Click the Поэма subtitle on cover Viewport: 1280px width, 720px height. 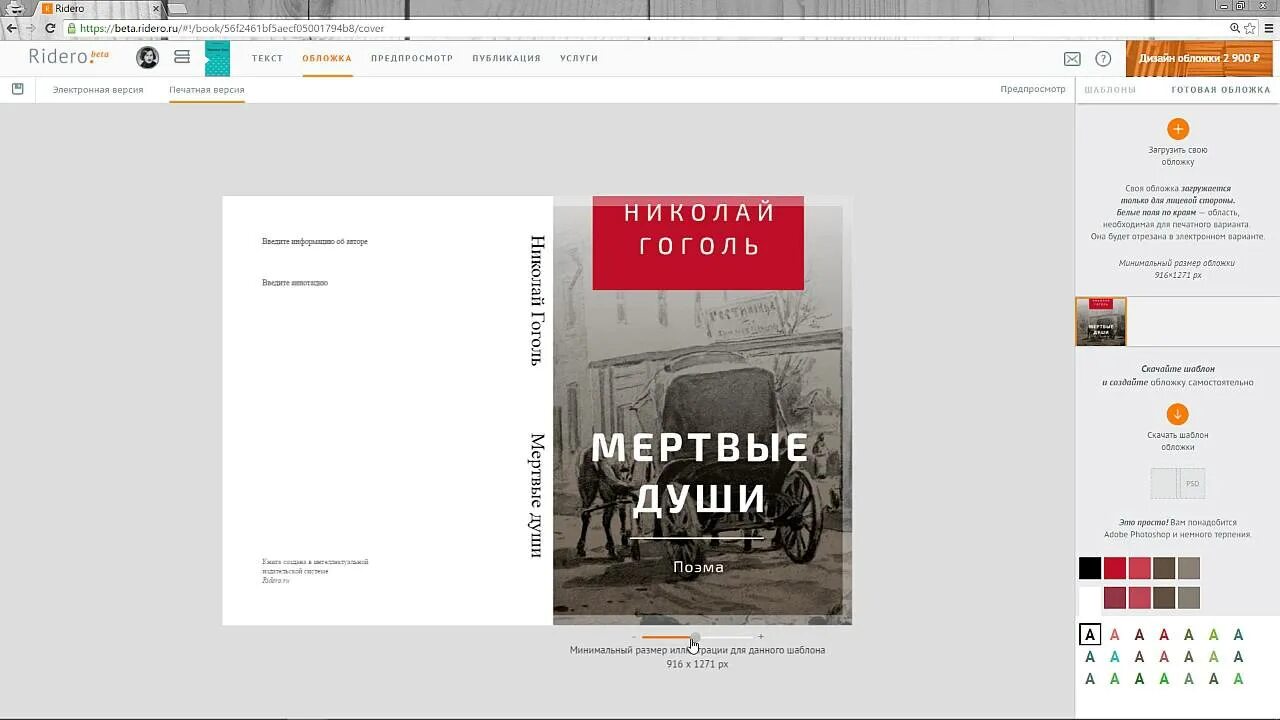coord(698,567)
